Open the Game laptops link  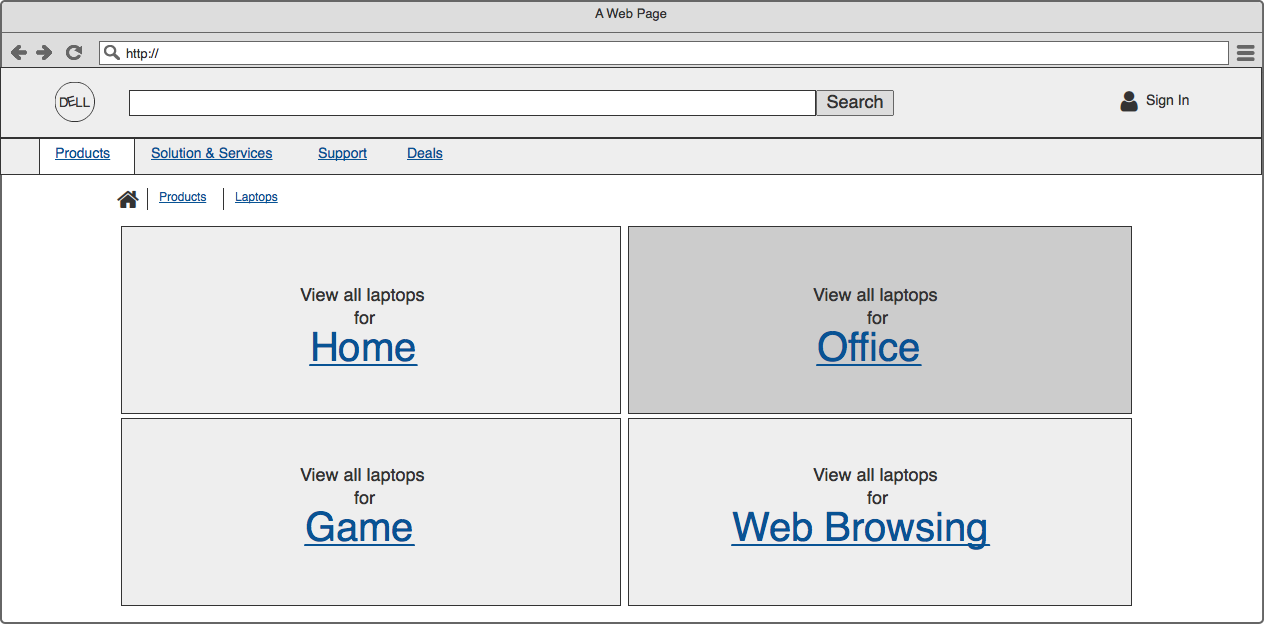point(359,528)
